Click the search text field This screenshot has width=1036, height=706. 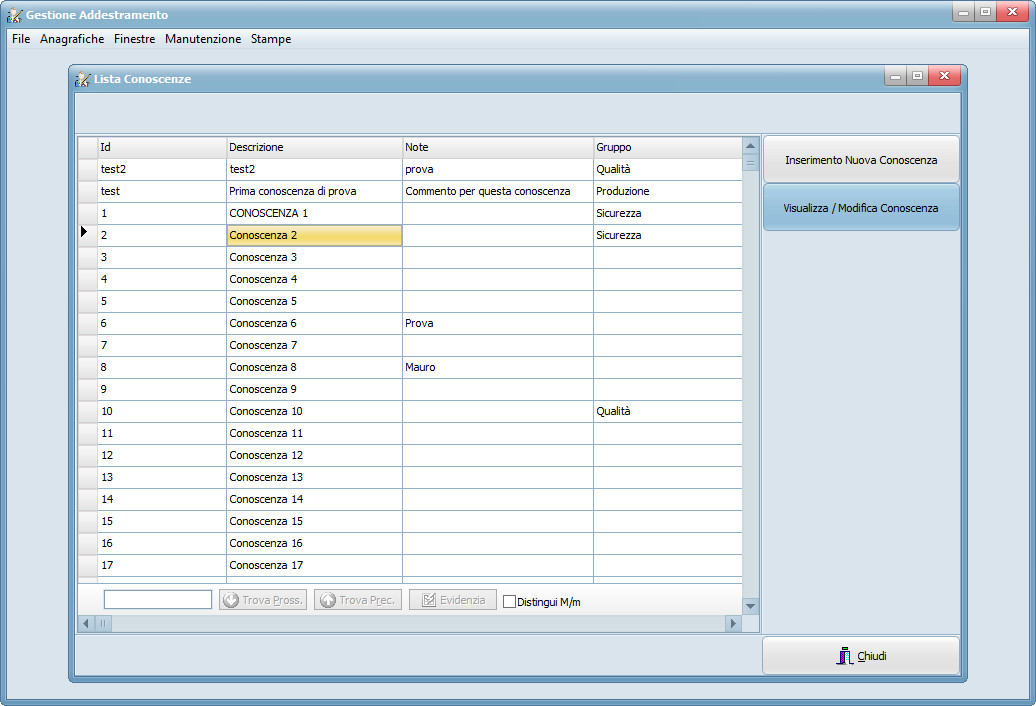[158, 600]
